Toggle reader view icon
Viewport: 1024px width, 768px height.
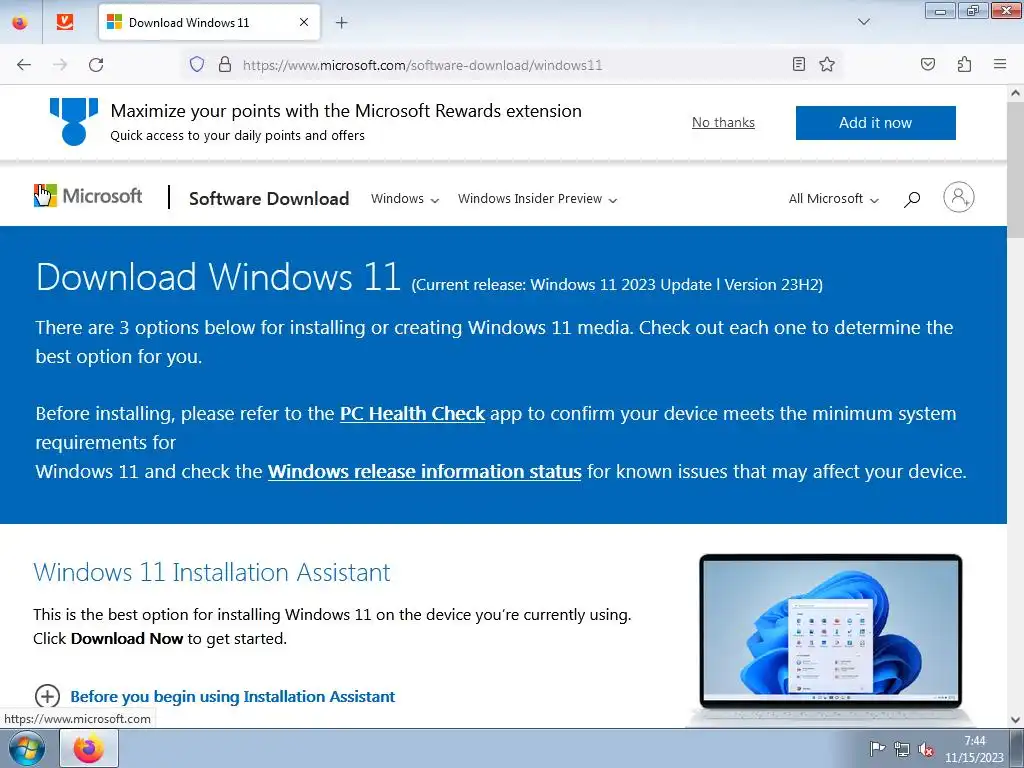coord(798,64)
